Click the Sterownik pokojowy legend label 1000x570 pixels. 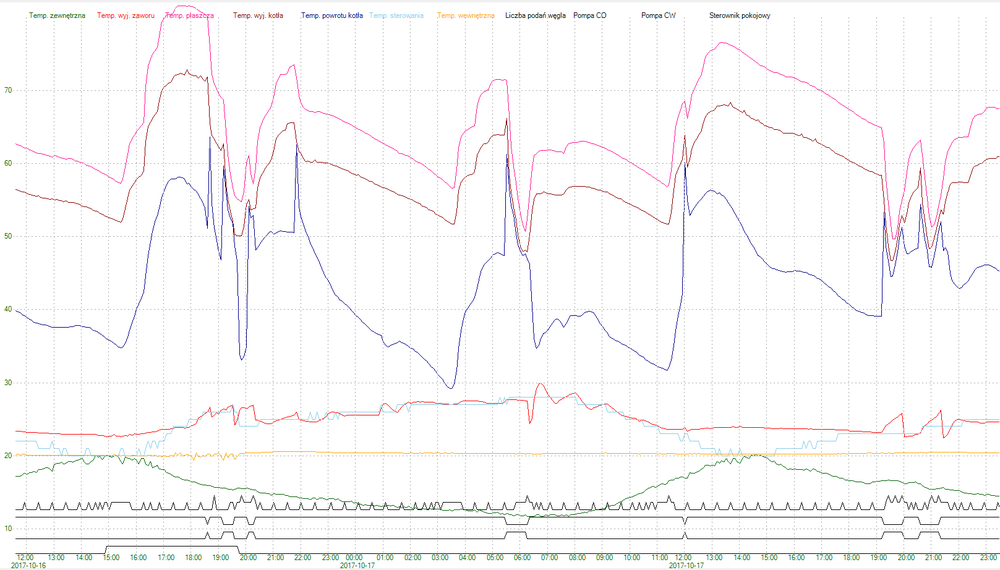coord(740,15)
